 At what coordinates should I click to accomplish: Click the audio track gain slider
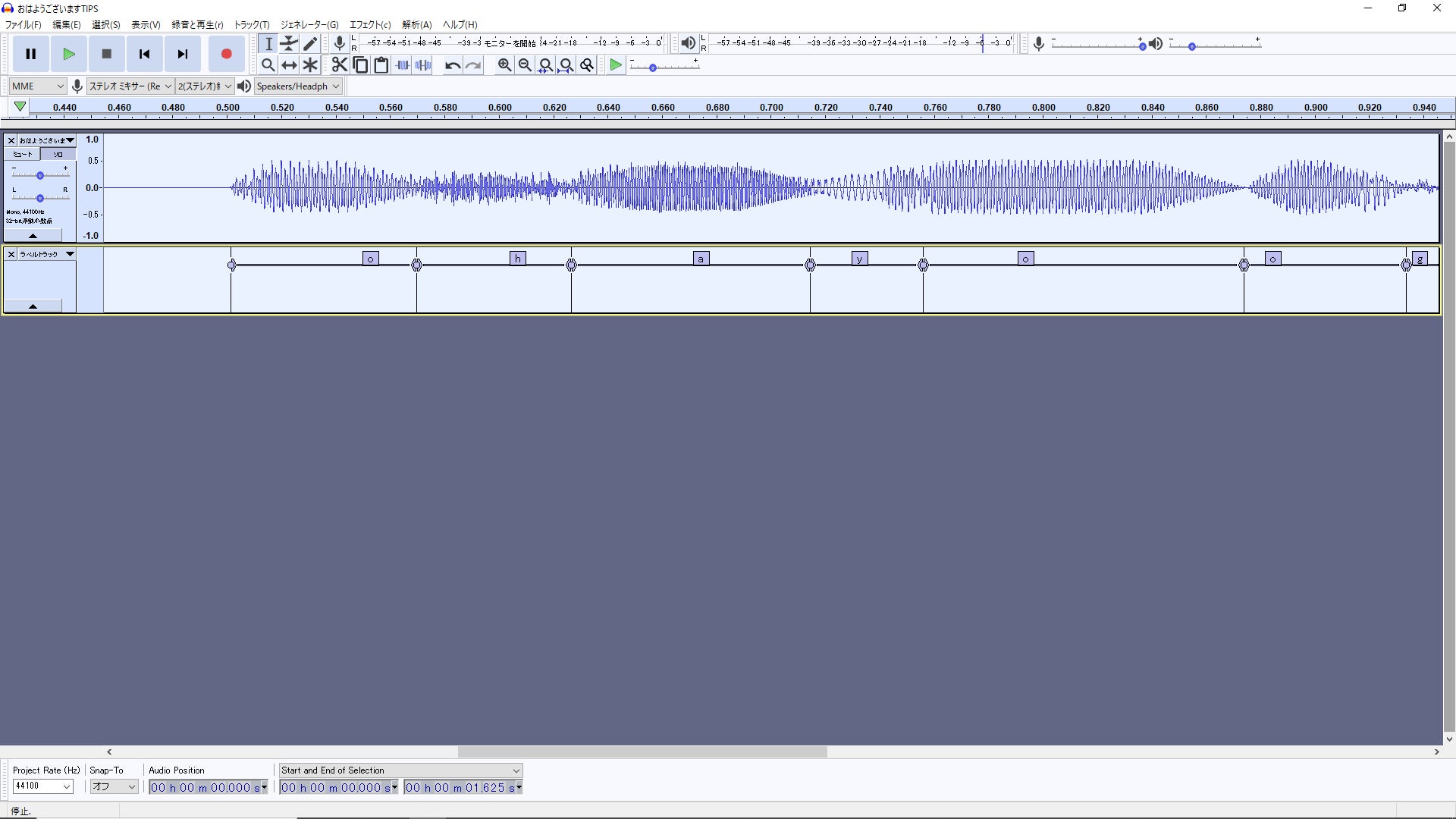click(40, 175)
